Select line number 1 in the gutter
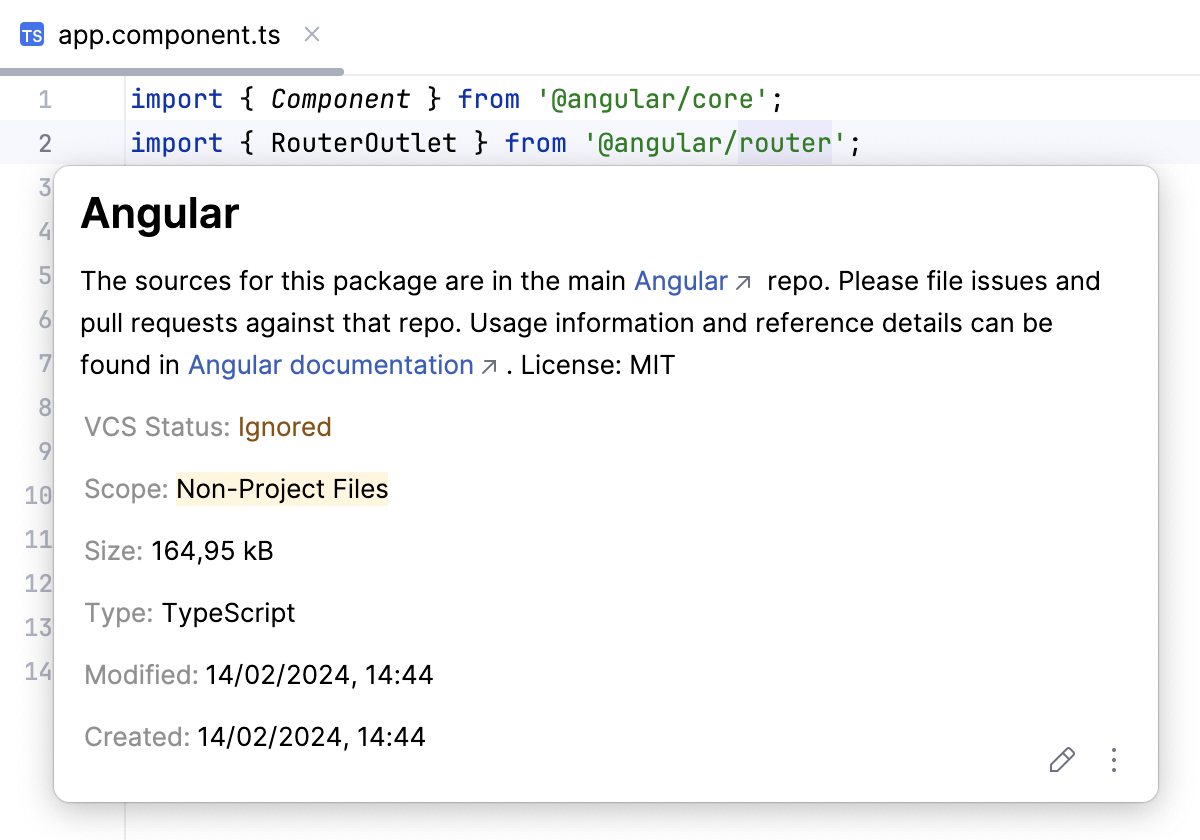The image size is (1200, 840). [45, 99]
